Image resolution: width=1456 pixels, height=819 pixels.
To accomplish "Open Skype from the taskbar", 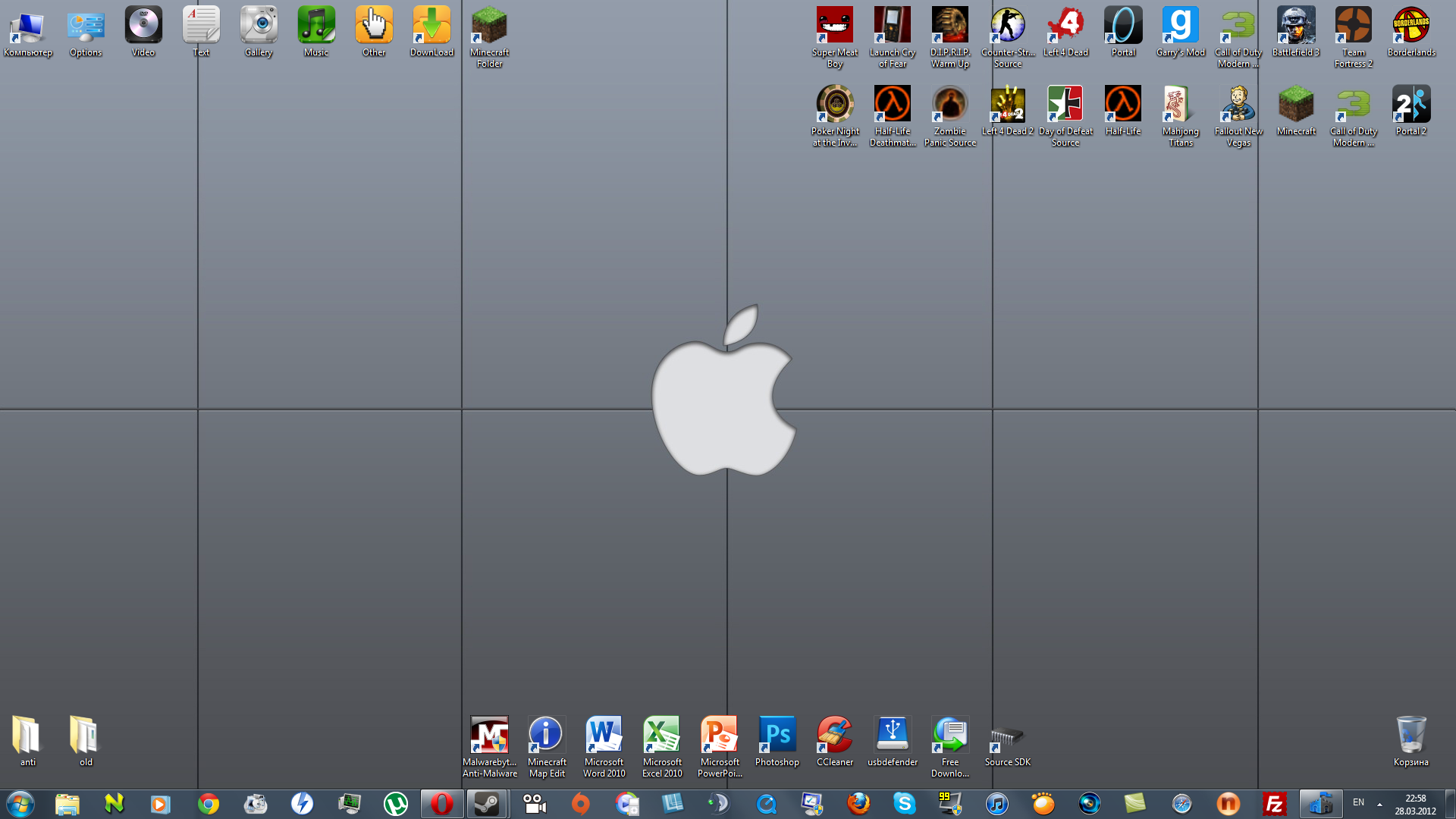I will coord(905,804).
